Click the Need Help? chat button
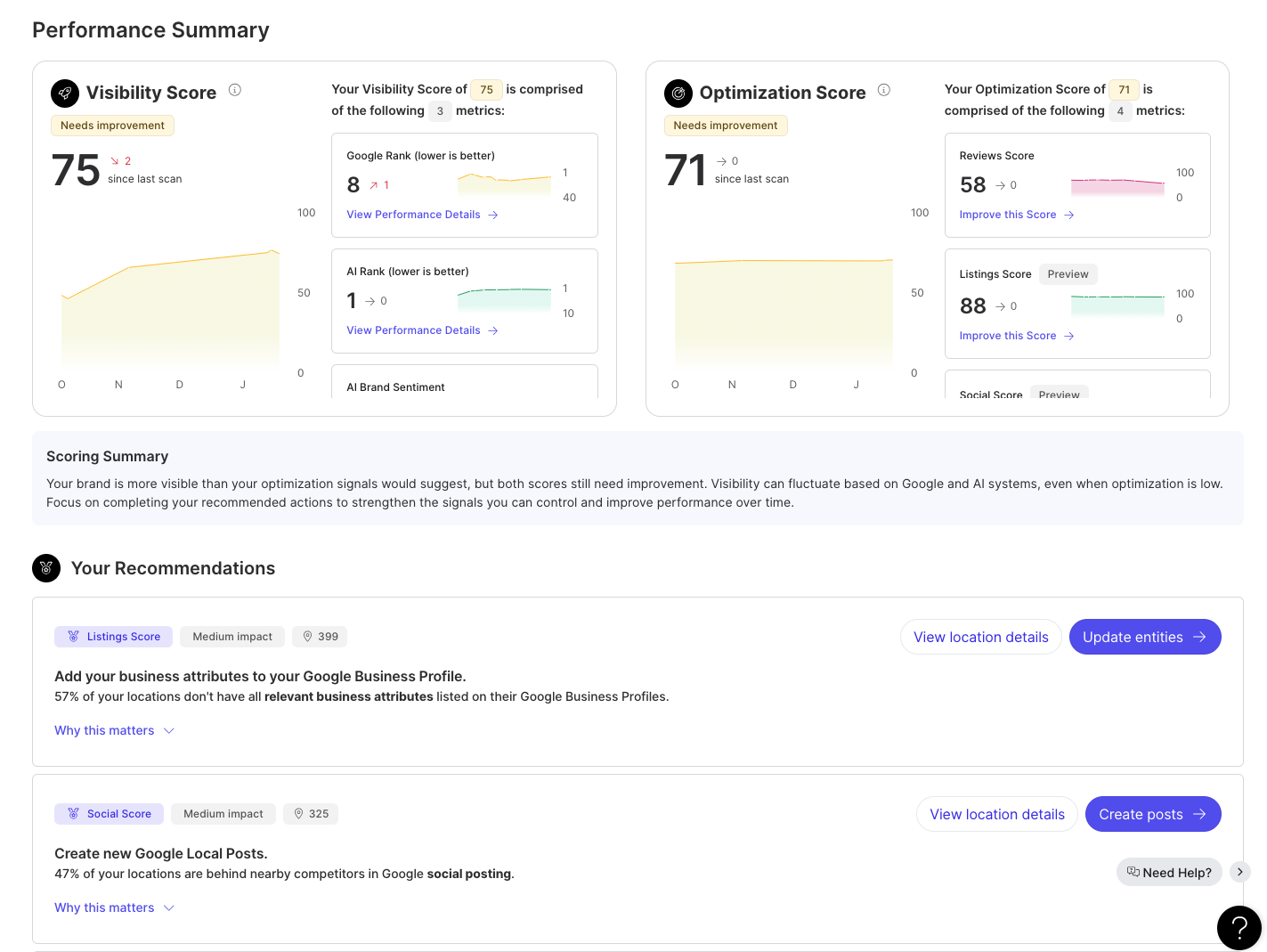 [1168, 872]
